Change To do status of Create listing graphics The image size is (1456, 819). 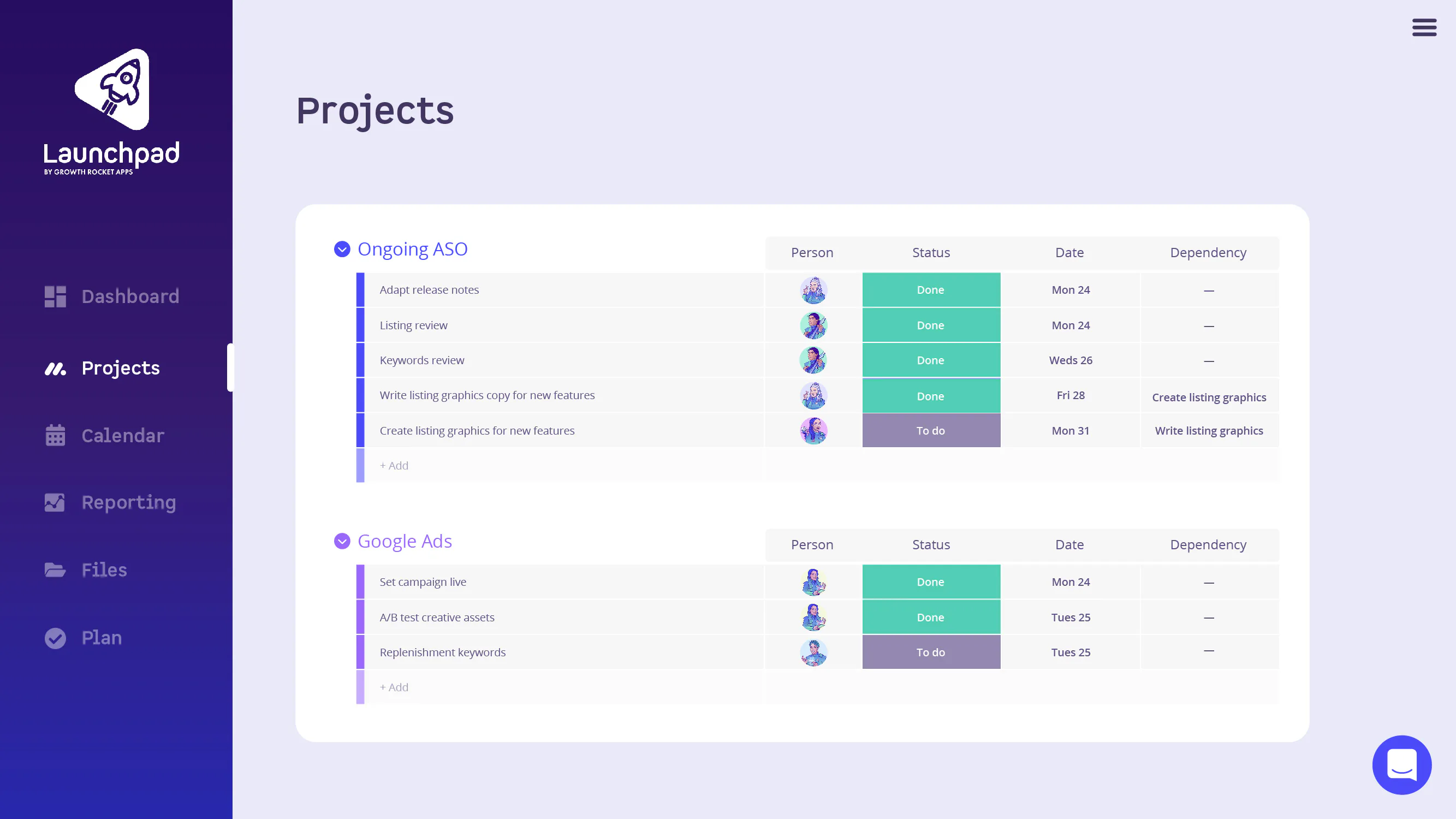pos(930,431)
